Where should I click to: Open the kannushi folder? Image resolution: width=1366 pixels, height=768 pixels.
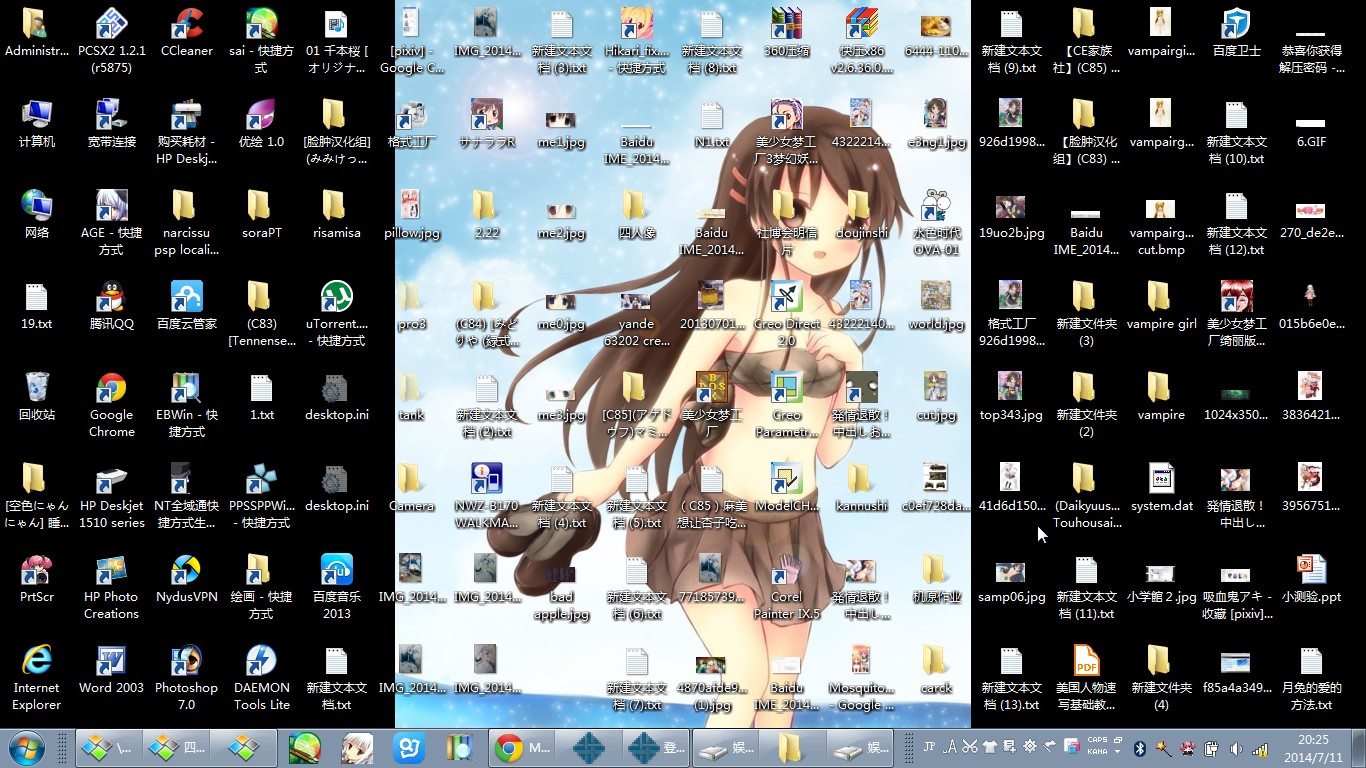coord(861,478)
